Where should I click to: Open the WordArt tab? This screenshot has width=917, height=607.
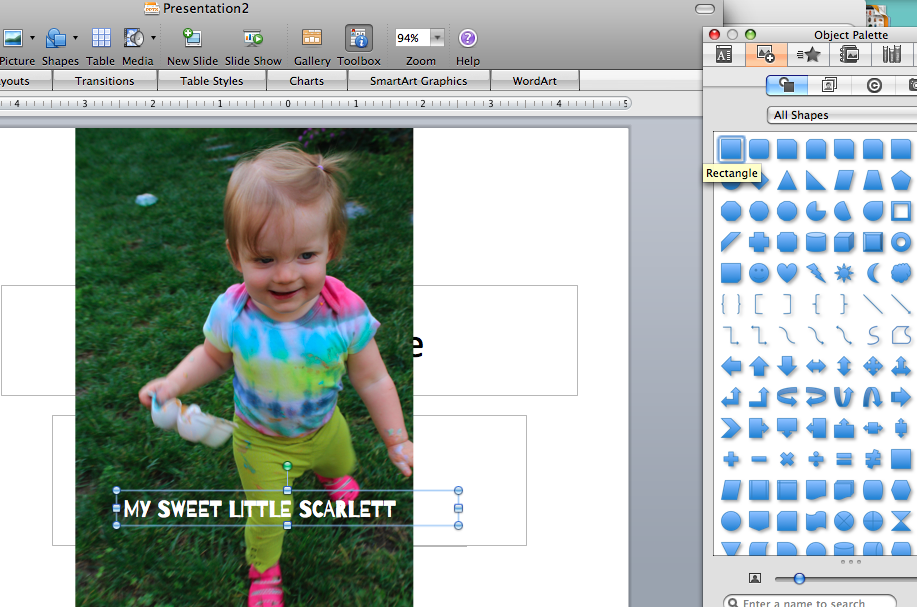tap(534, 81)
